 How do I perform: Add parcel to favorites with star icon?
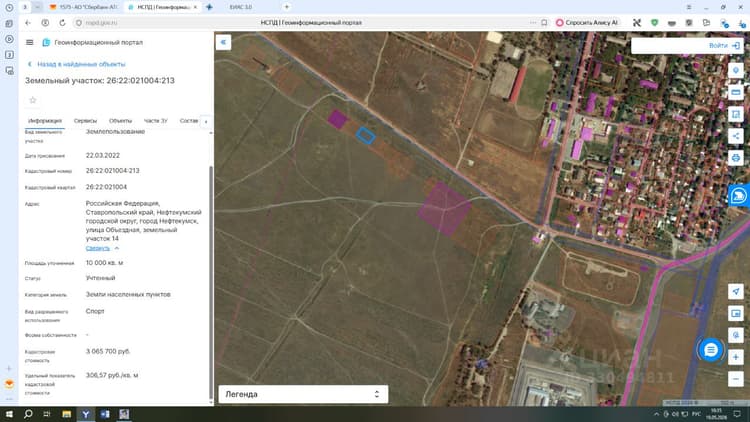pyautogui.click(x=33, y=100)
